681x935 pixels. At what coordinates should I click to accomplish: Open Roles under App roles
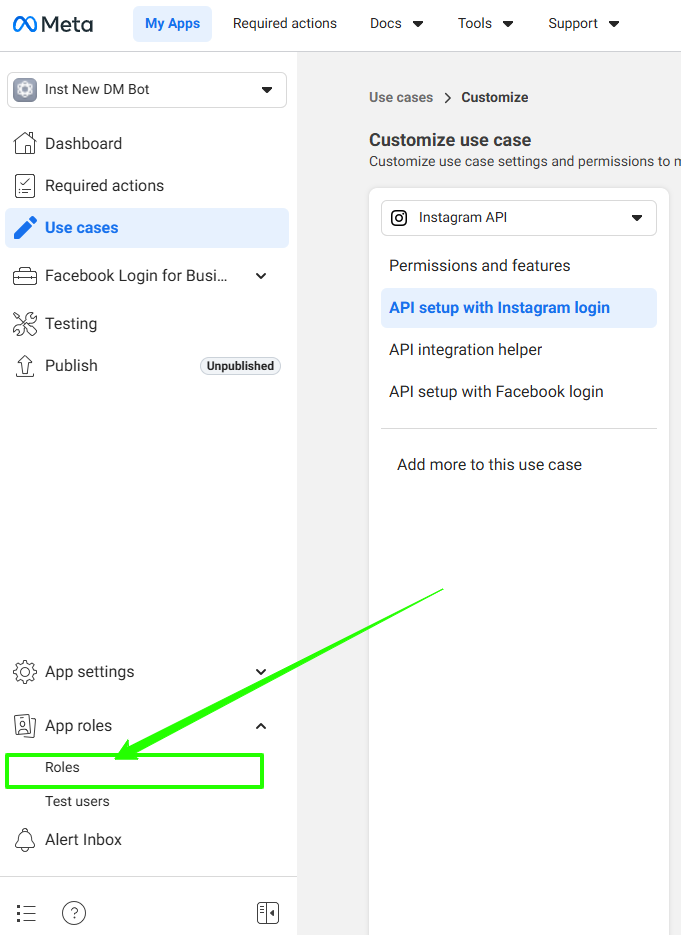coord(62,768)
